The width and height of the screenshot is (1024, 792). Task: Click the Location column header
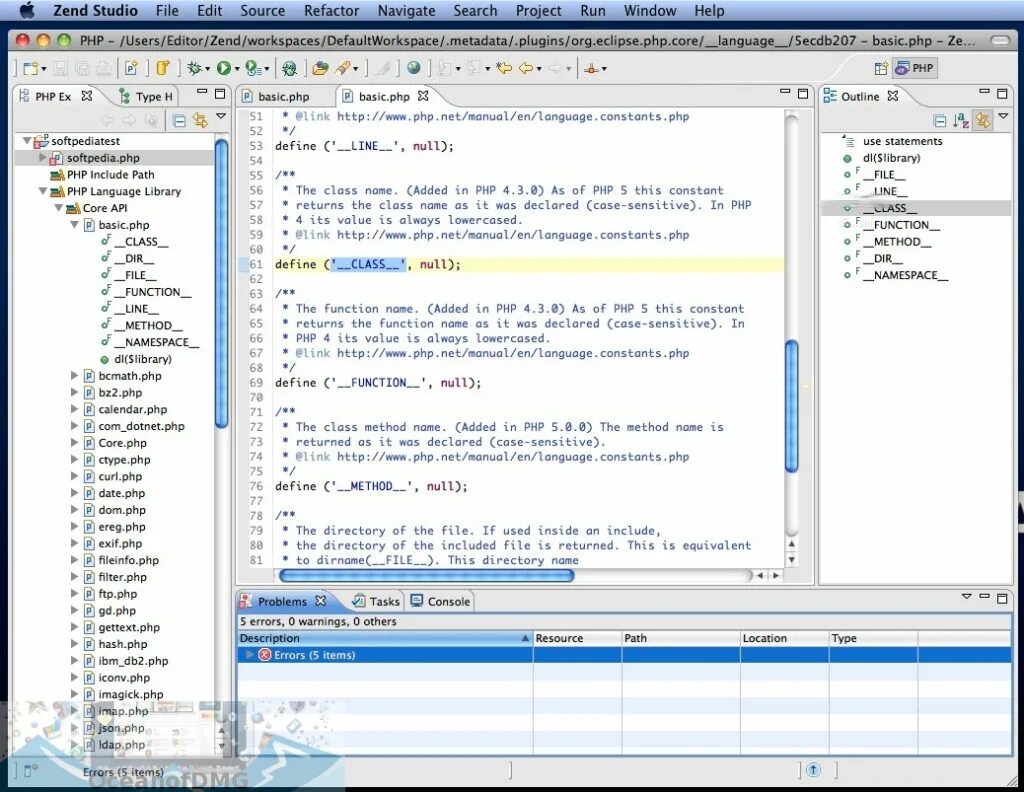[784, 638]
